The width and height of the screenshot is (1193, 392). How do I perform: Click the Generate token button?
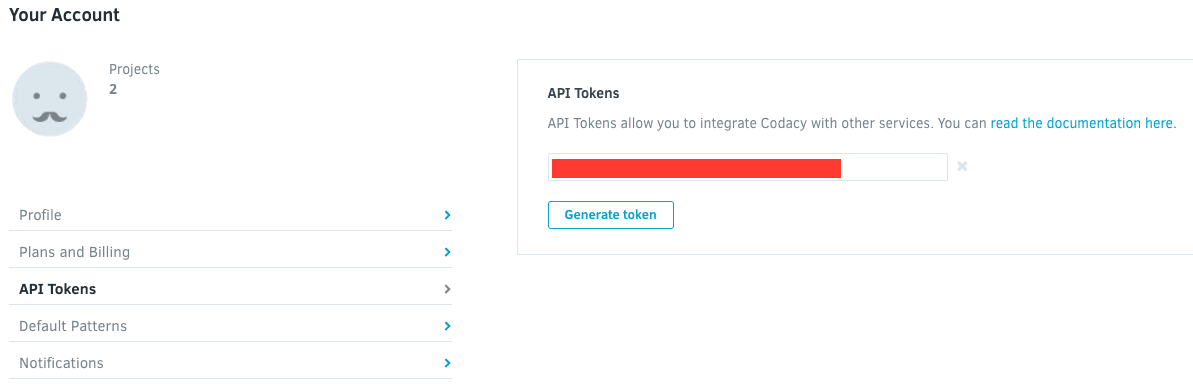[x=610, y=215]
